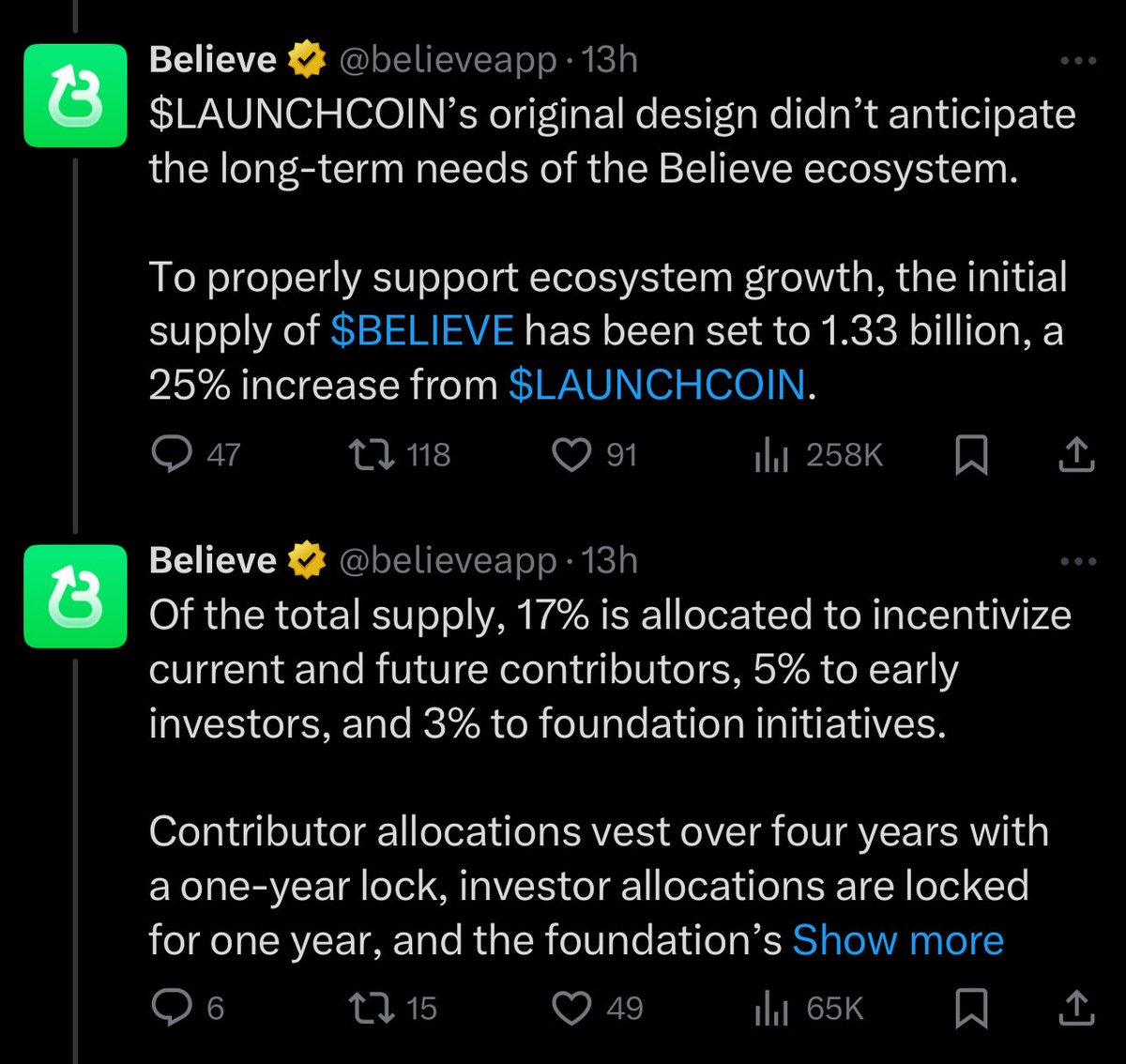Retweet the $LAUNCHCOIN original design tweet
1126x1064 pixels.
click(372, 455)
